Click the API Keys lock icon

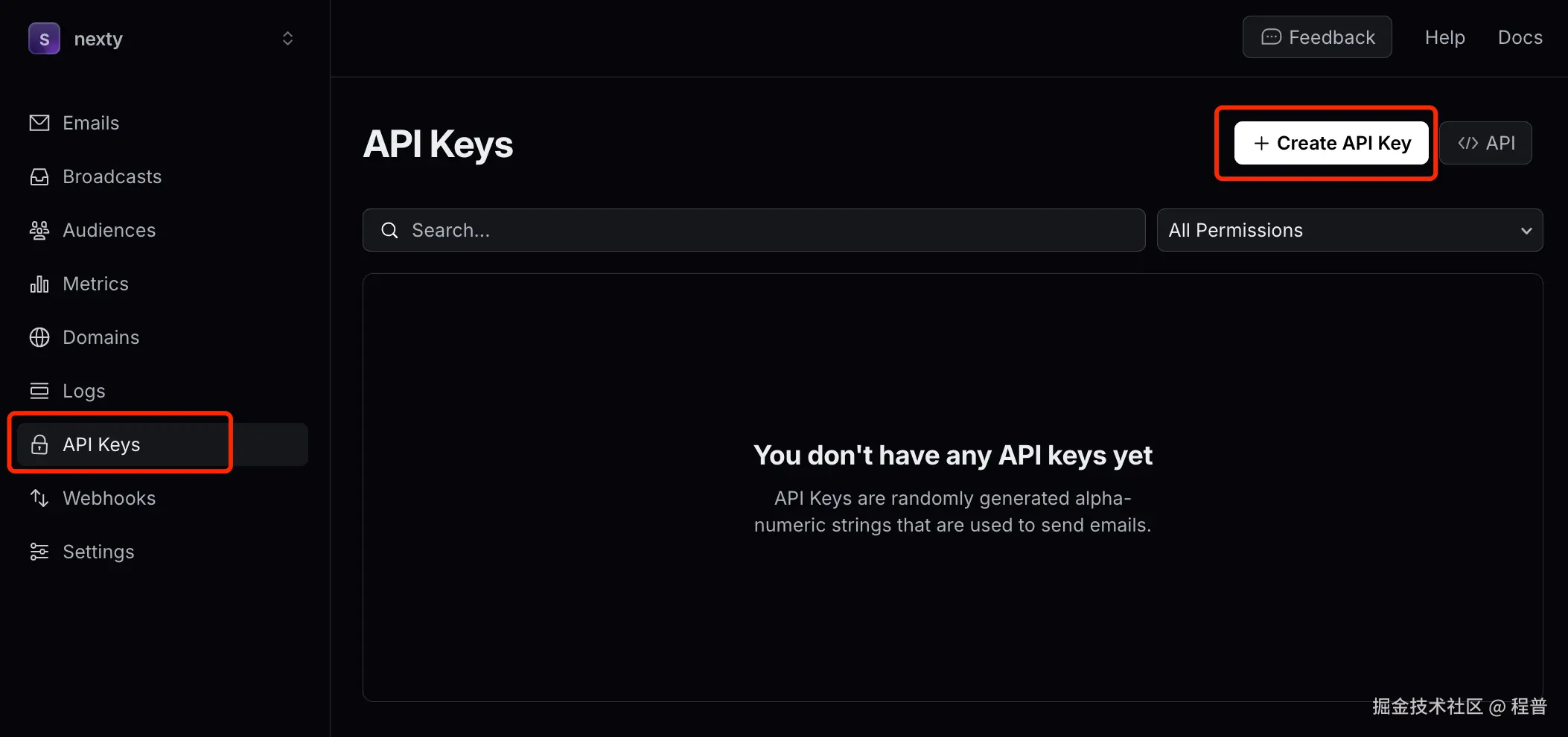click(39, 444)
